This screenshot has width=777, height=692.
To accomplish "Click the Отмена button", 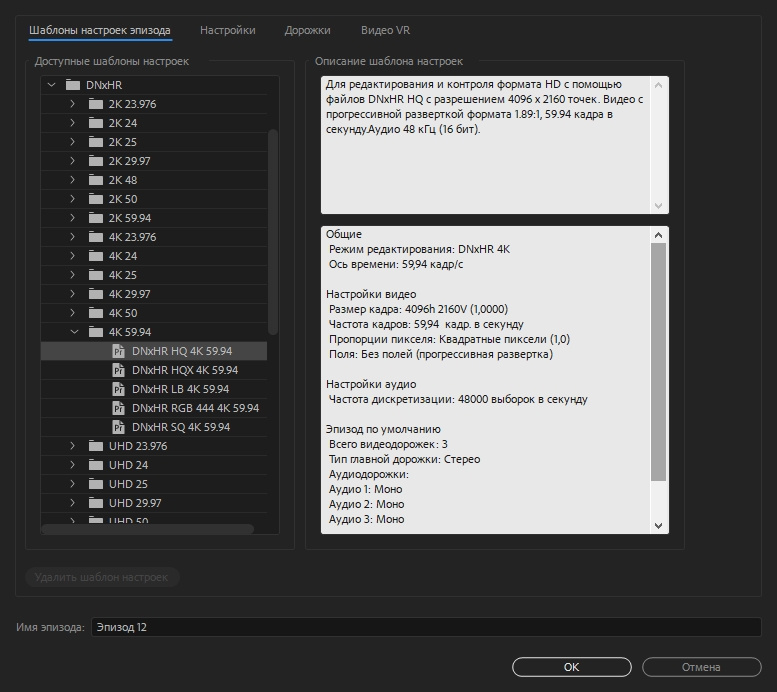I will click(x=701, y=667).
